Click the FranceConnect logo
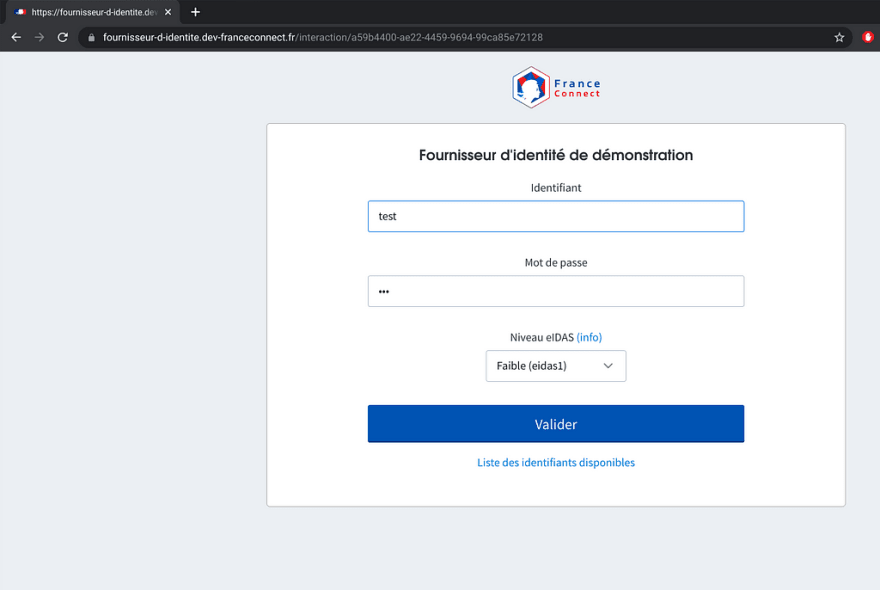 [x=556, y=88]
